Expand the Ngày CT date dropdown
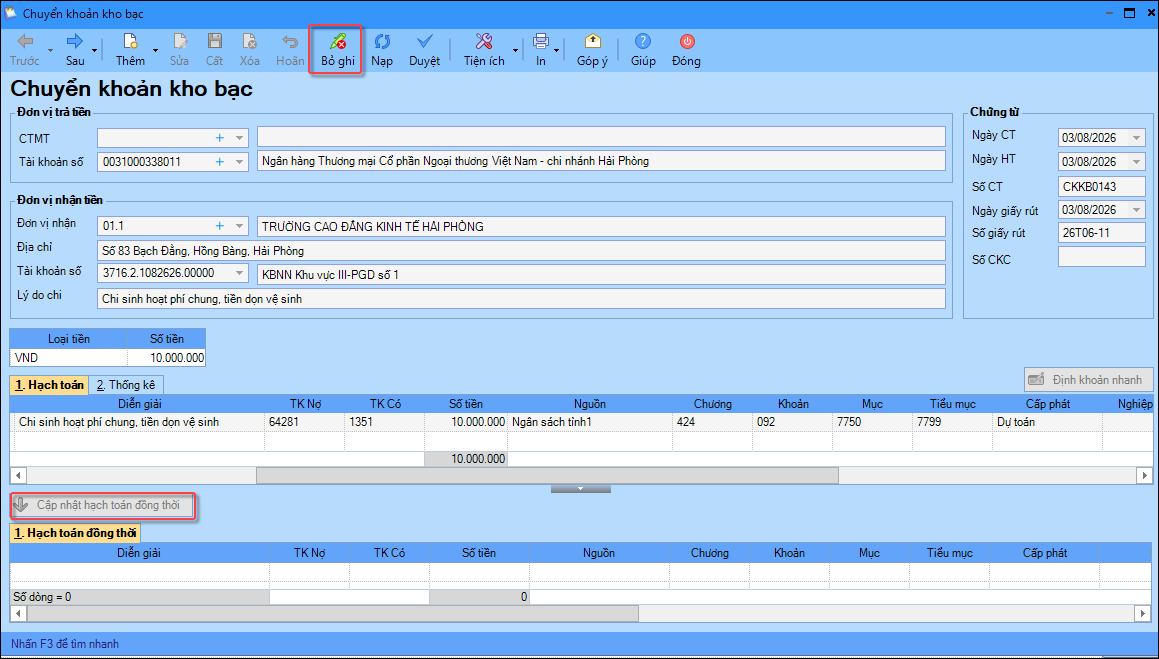The image size is (1159, 659). click(1136, 138)
